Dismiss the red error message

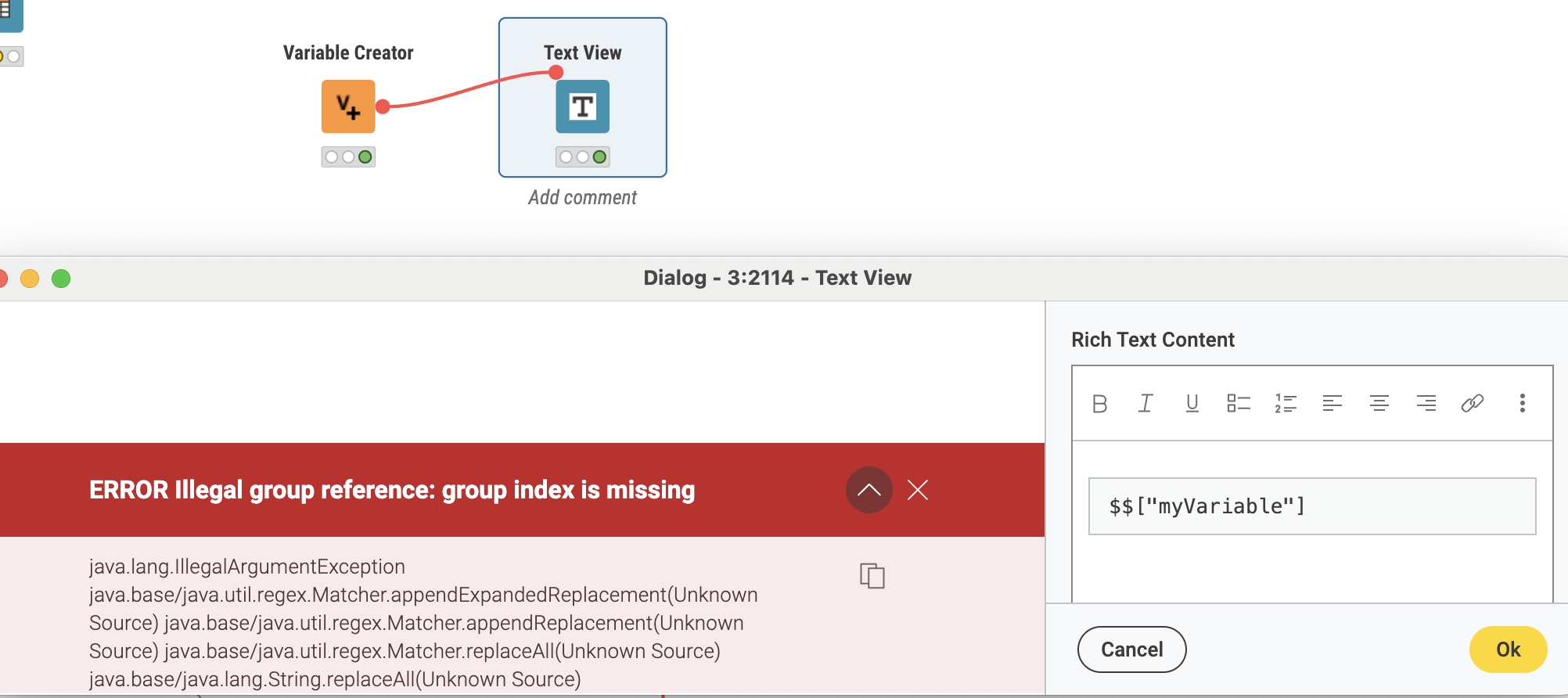(918, 490)
